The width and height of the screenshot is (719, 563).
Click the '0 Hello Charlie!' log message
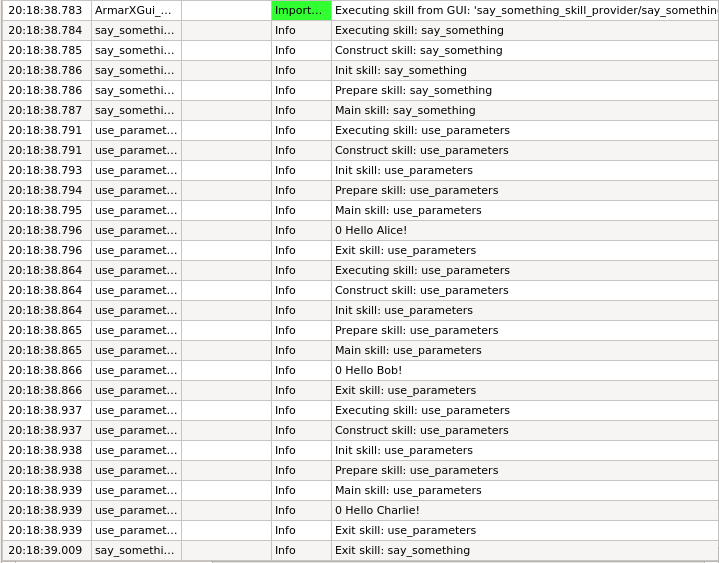[x=377, y=510]
